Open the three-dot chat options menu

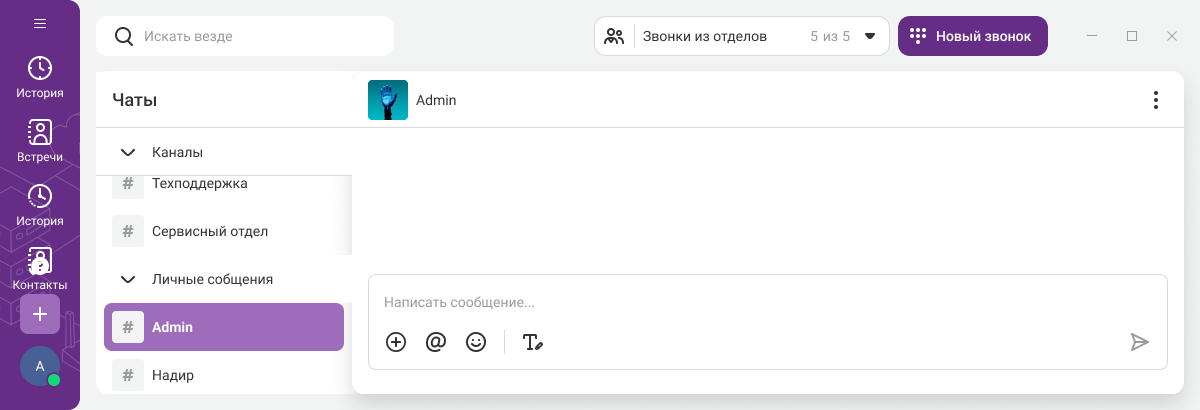click(x=1156, y=100)
